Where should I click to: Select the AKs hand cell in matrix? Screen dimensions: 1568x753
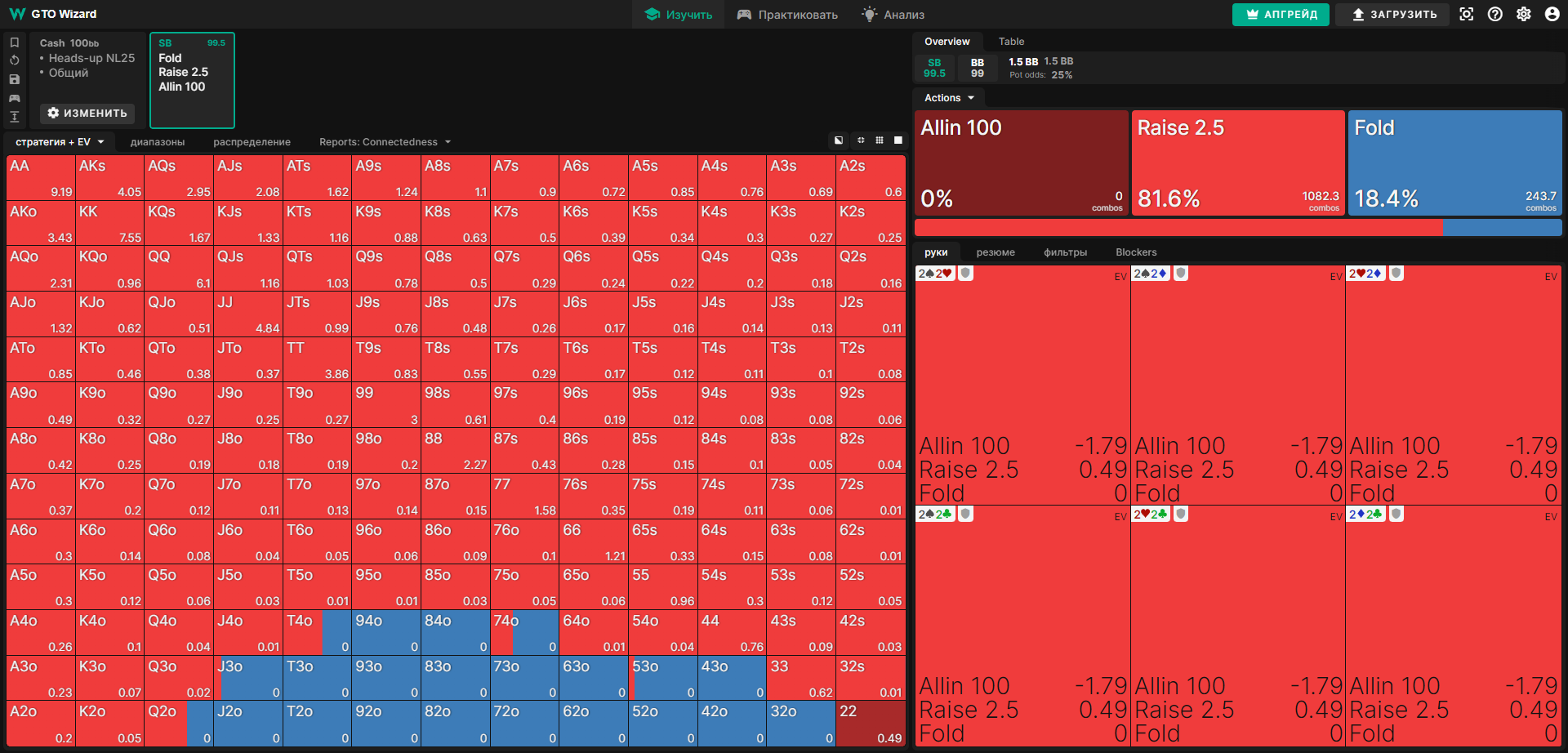(x=109, y=177)
